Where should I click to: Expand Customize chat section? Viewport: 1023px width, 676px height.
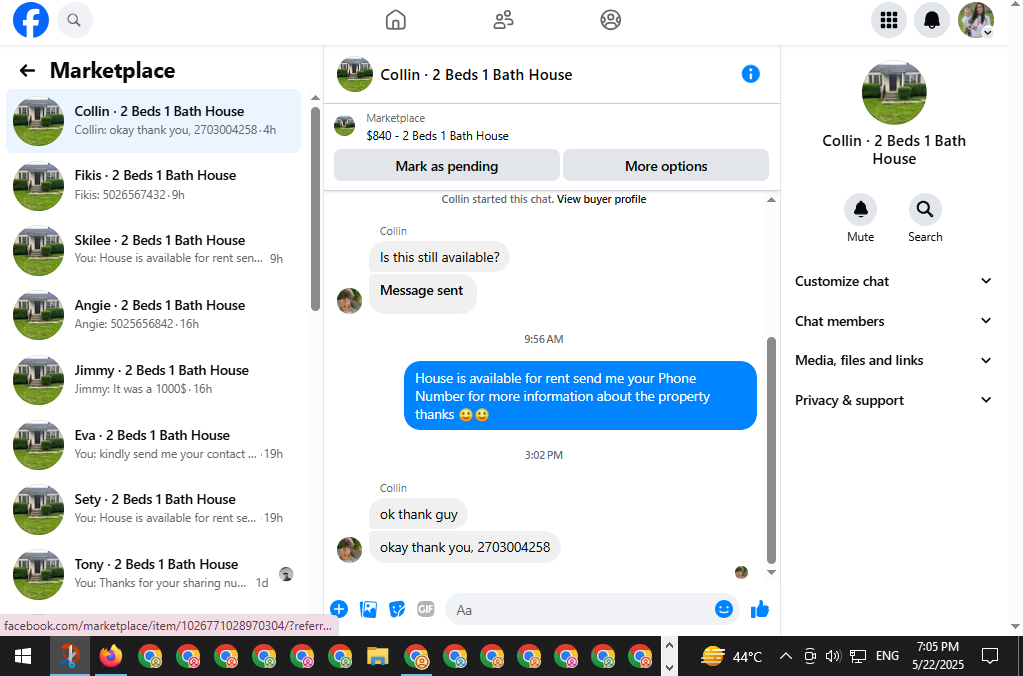893,281
